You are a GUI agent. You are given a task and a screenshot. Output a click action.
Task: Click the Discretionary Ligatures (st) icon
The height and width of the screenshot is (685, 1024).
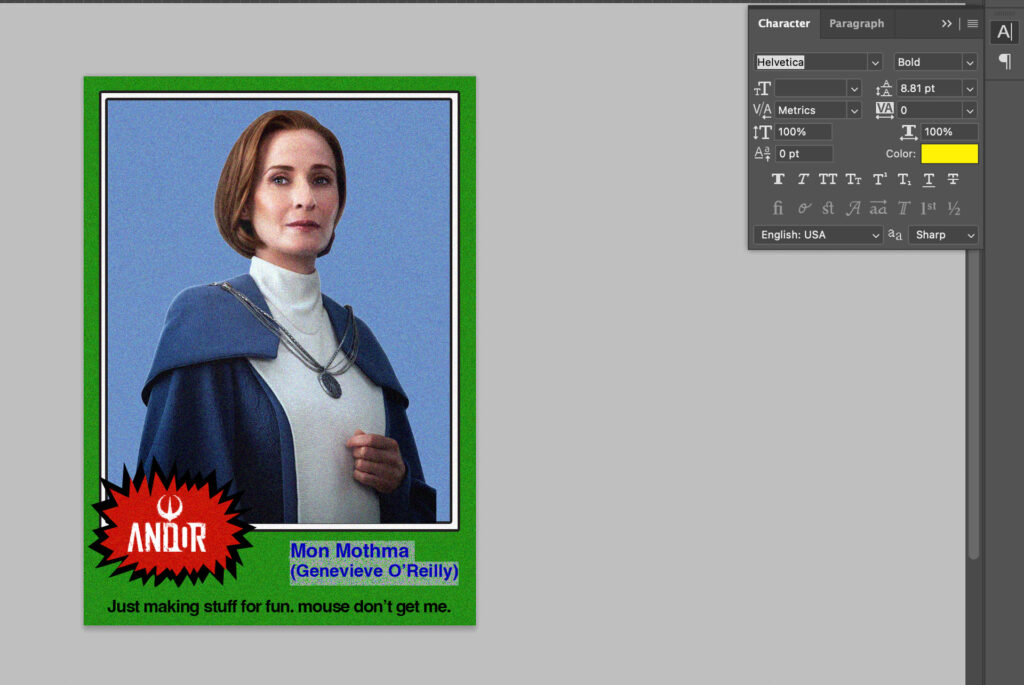(828, 208)
